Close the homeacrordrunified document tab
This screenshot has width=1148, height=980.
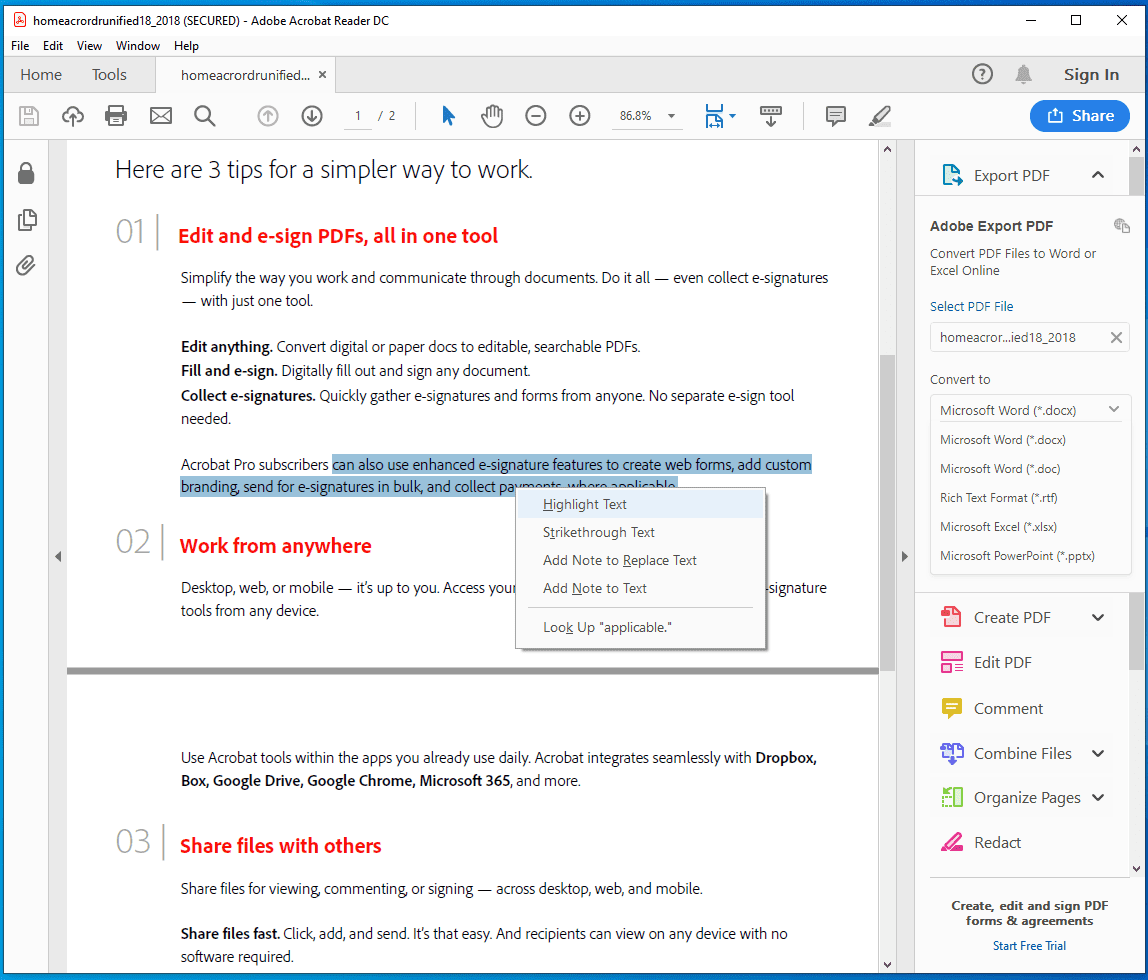[322, 75]
